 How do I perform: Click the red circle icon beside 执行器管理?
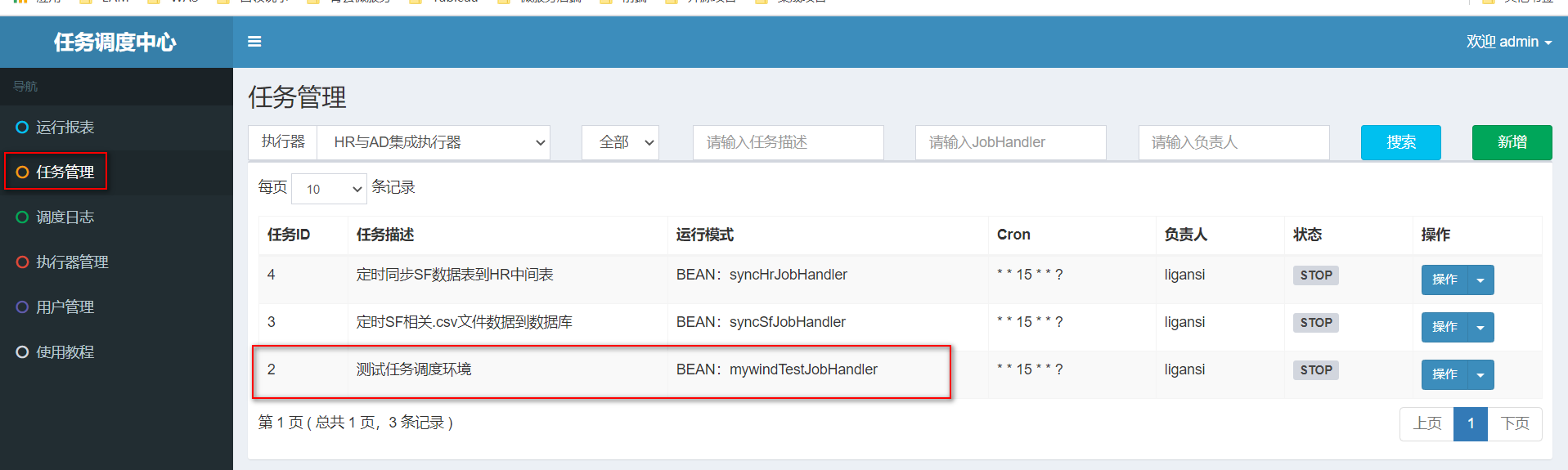(x=22, y=262)
